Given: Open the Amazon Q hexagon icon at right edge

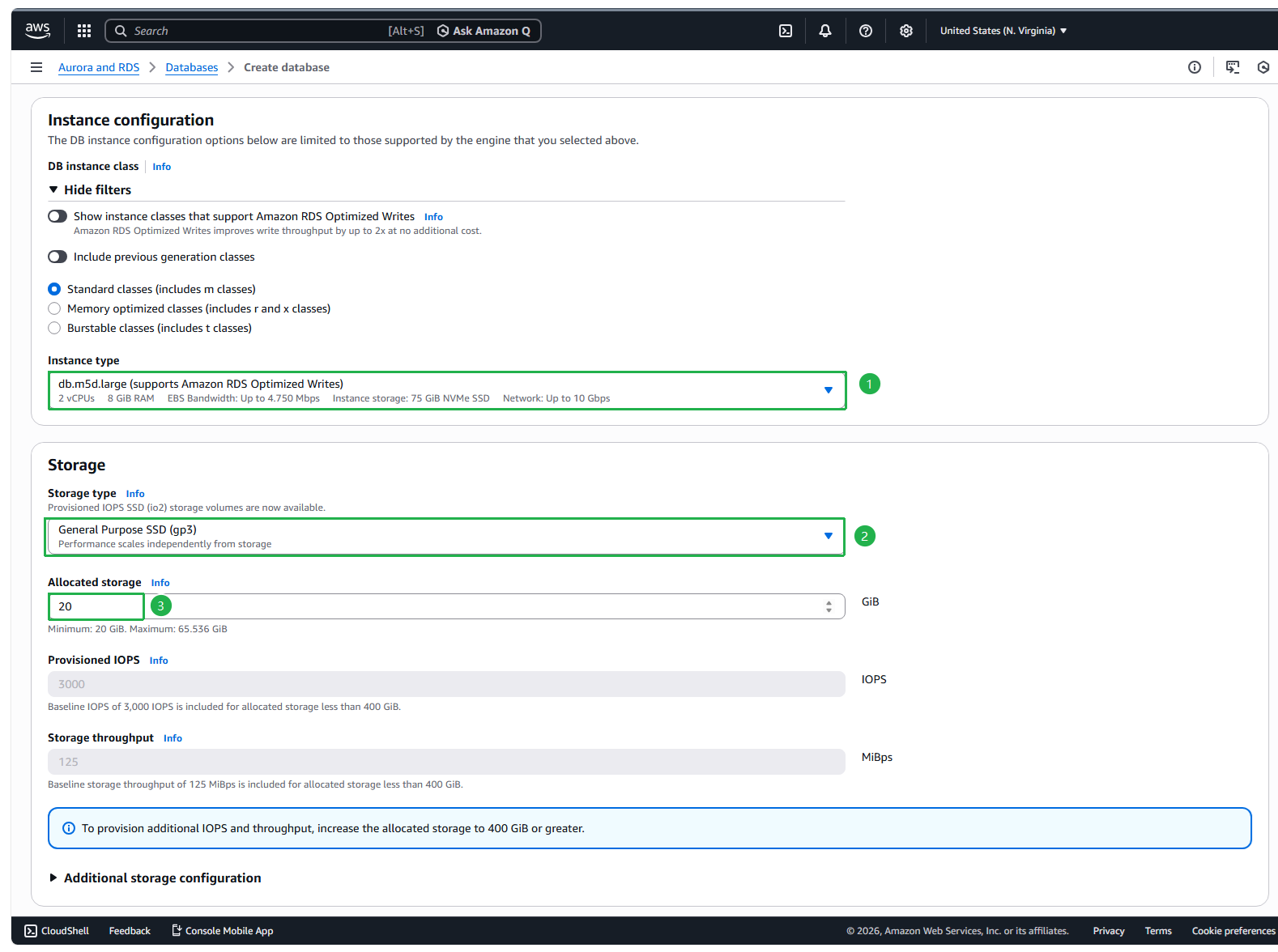Looking at the screenshot, I should tap(1263, 67).
